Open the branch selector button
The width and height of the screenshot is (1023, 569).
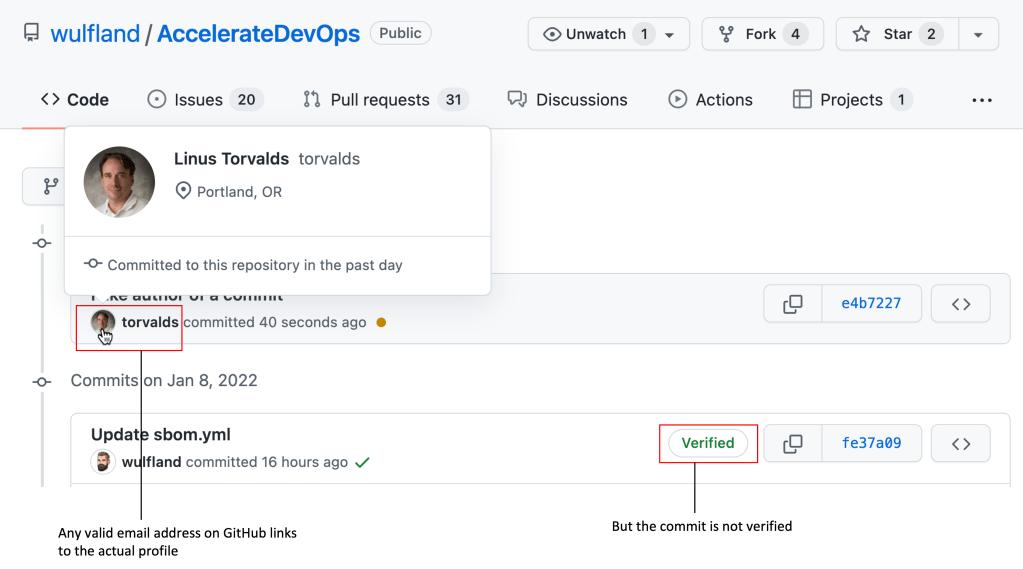44,187
